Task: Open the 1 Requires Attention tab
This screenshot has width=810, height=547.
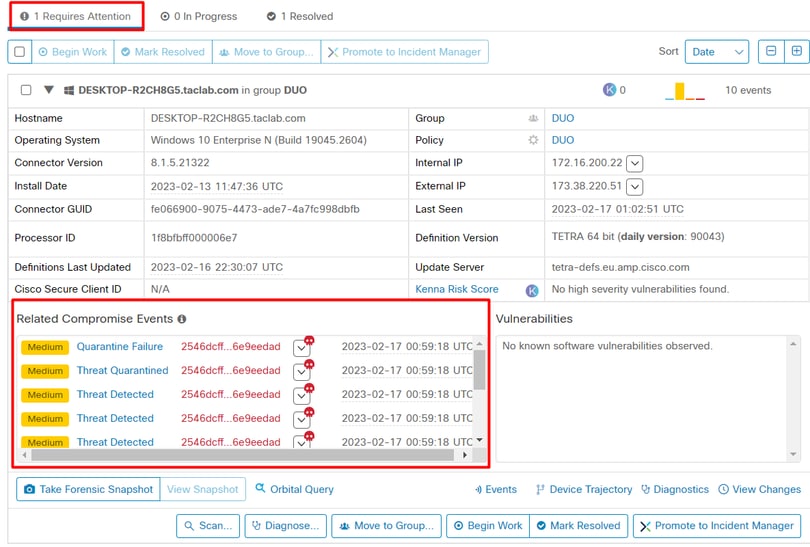Action: click(75, 16)
